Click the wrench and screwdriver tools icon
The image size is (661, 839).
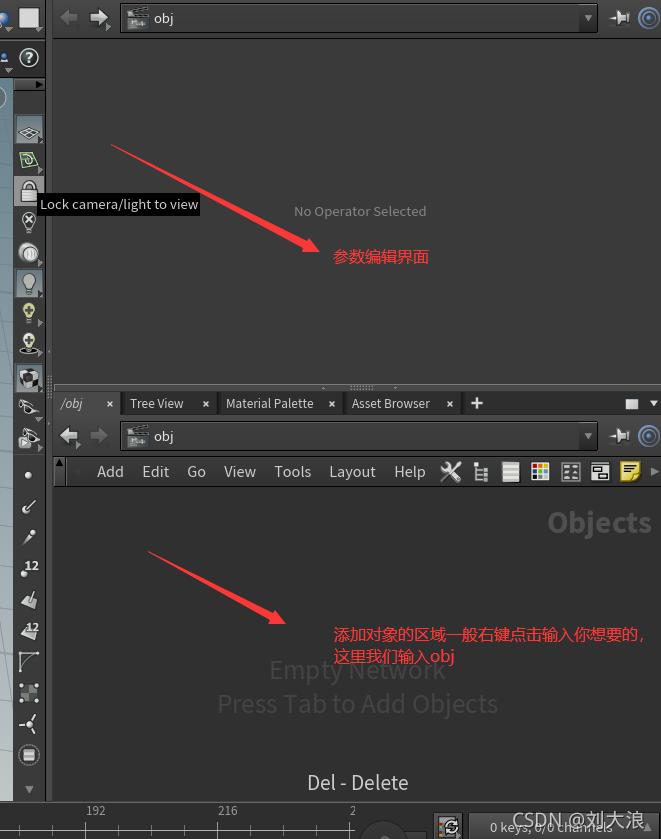tap(451, 472)
